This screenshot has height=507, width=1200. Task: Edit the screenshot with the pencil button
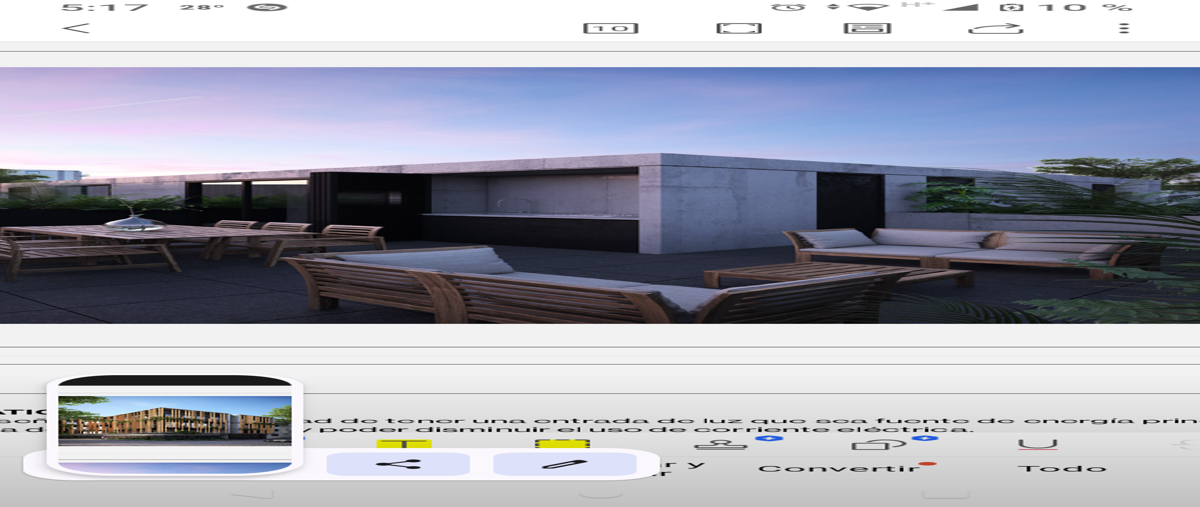564,464
